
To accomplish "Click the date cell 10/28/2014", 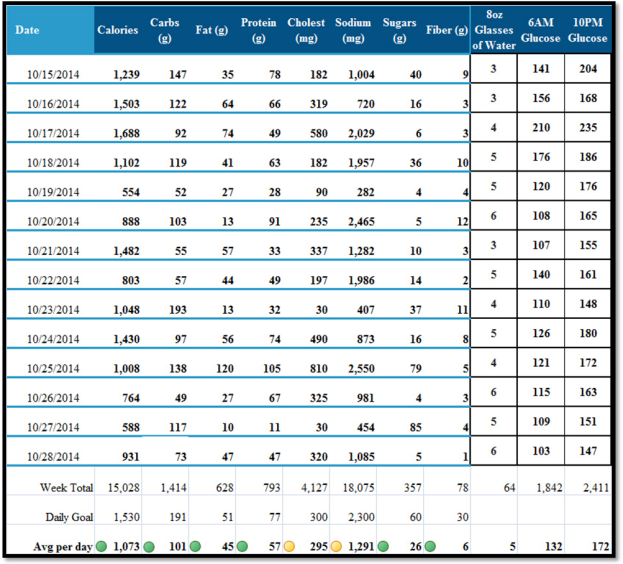I will pos(53,457).
